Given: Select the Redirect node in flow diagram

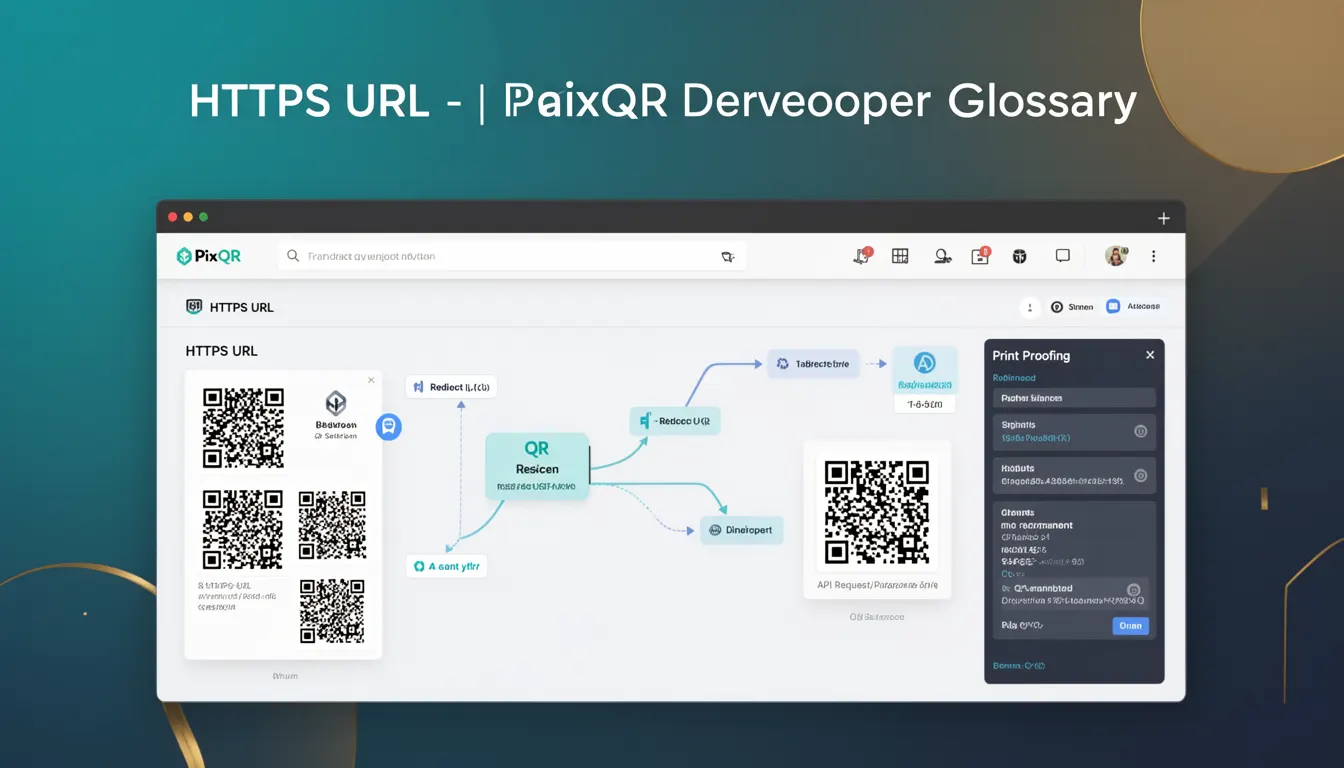Looking at the screenshot, I should click(x=451, y=387).
